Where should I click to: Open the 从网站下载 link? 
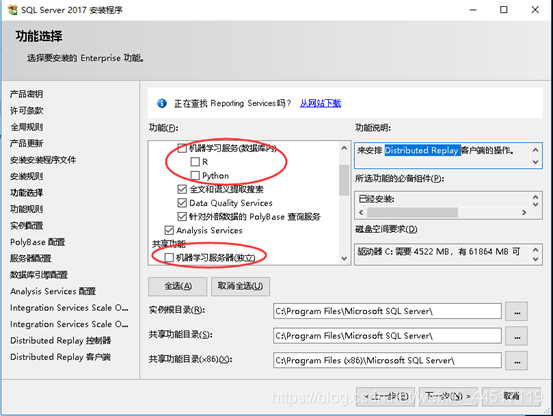(x=320, y=103)
